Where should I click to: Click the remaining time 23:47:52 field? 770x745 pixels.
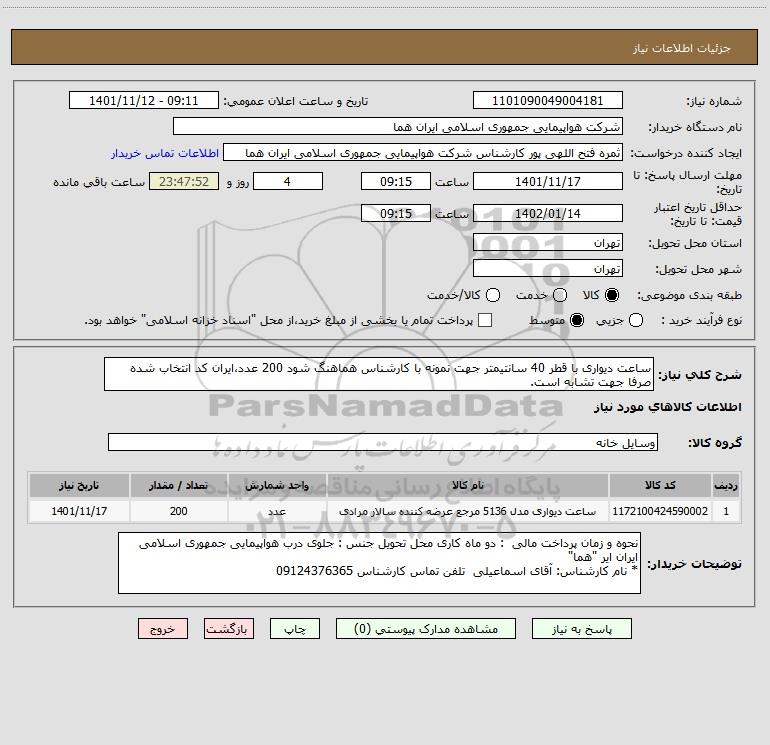[184, 182]
